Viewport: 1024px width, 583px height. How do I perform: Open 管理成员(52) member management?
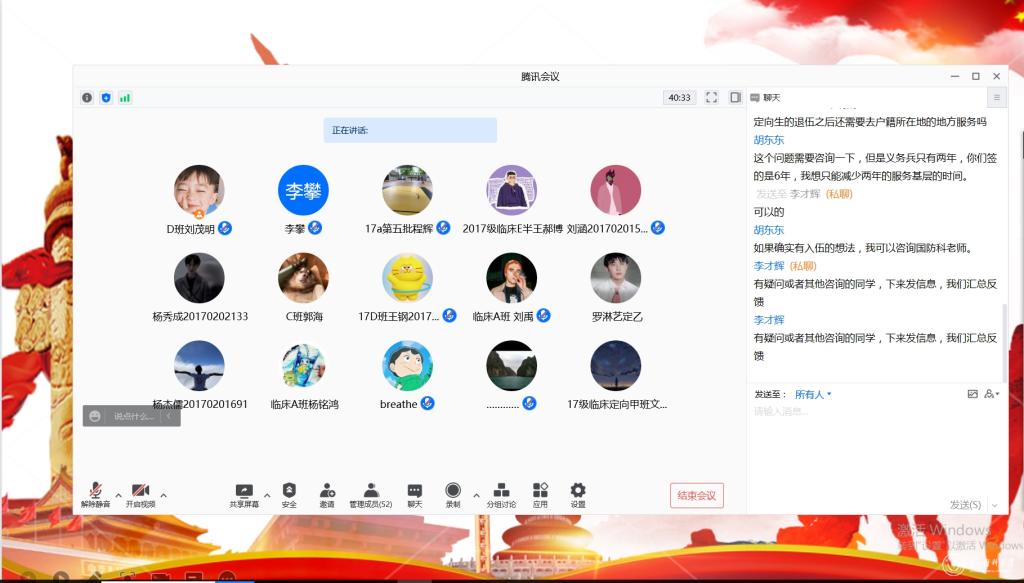(371, 491)
